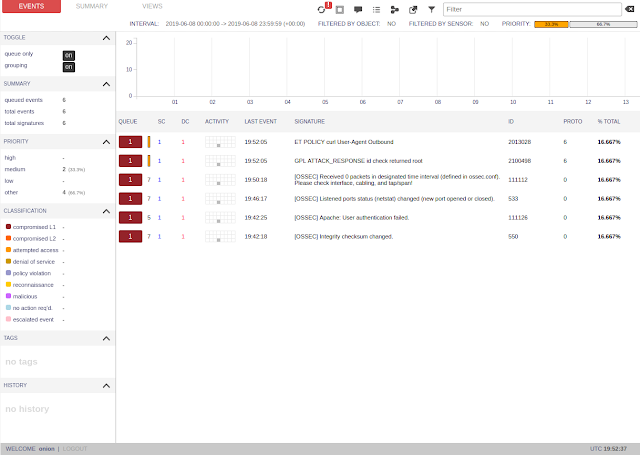This screenshot has height=455, width=640.
Task: Click the external link export icon
Action: coord(413,9)
